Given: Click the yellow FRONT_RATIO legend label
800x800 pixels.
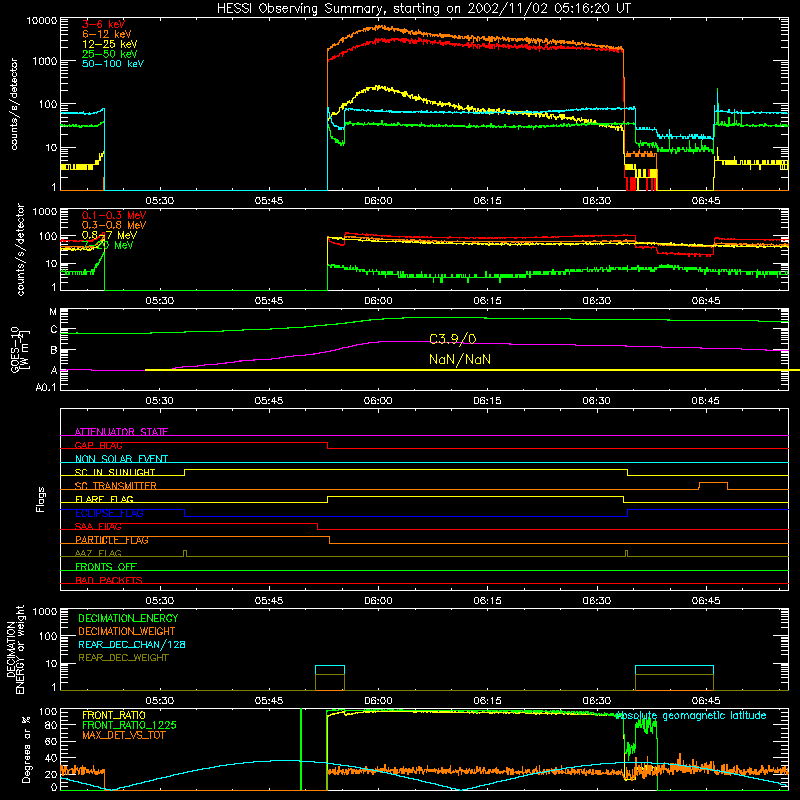Looking at the screenshot, I should click(x=114, y=715).
